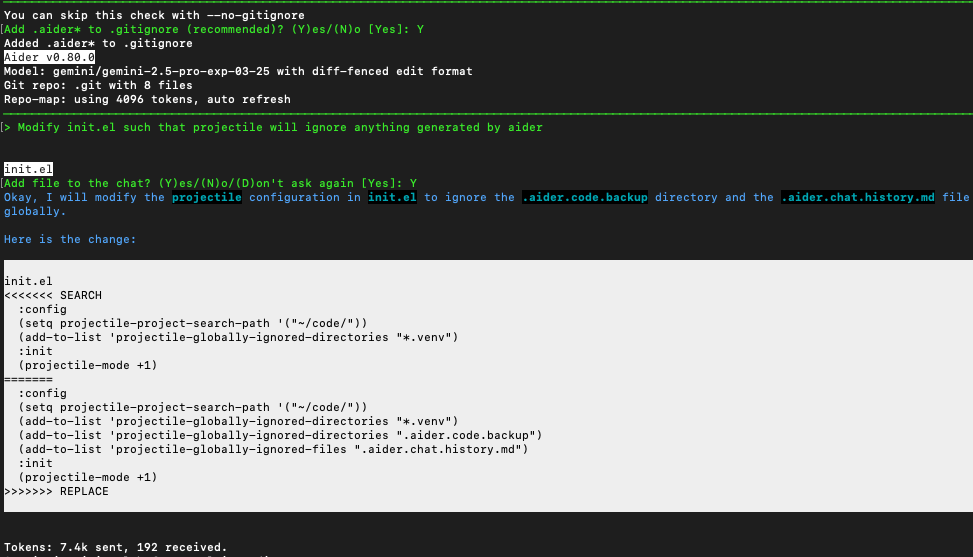This screenshot has width=973, height=557.
Task: Click the .aider.chat.history.md highlighted text
Action: tap(858, 197)
